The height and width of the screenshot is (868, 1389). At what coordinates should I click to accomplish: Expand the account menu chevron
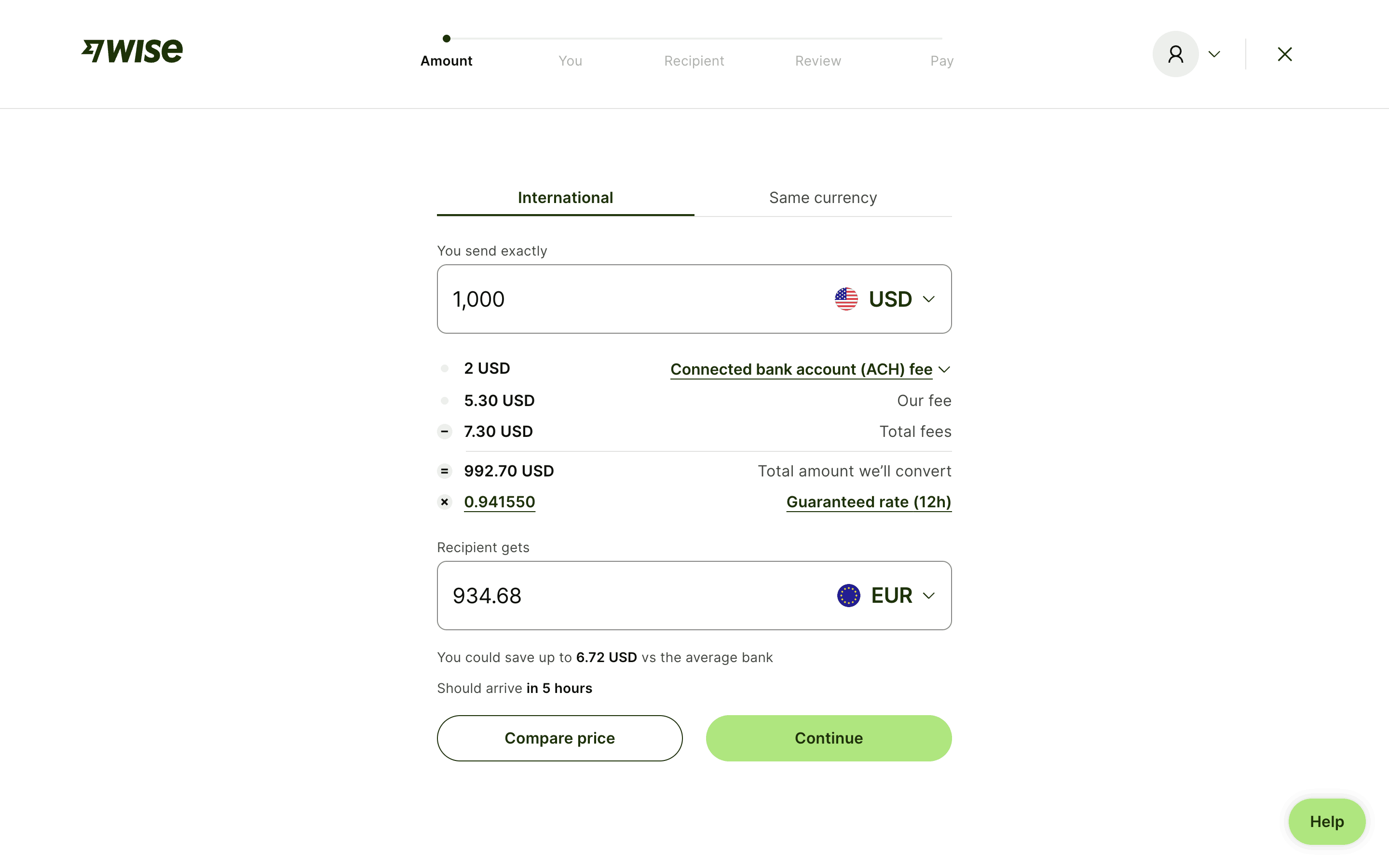pos(1214,54)
